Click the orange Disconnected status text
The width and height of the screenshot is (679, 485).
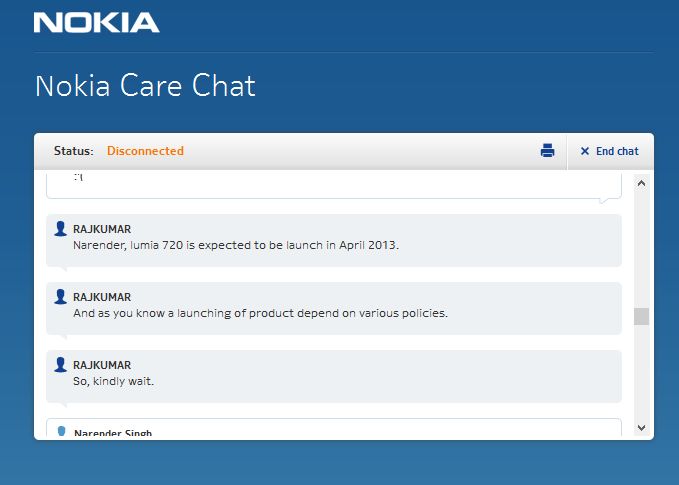145,151
